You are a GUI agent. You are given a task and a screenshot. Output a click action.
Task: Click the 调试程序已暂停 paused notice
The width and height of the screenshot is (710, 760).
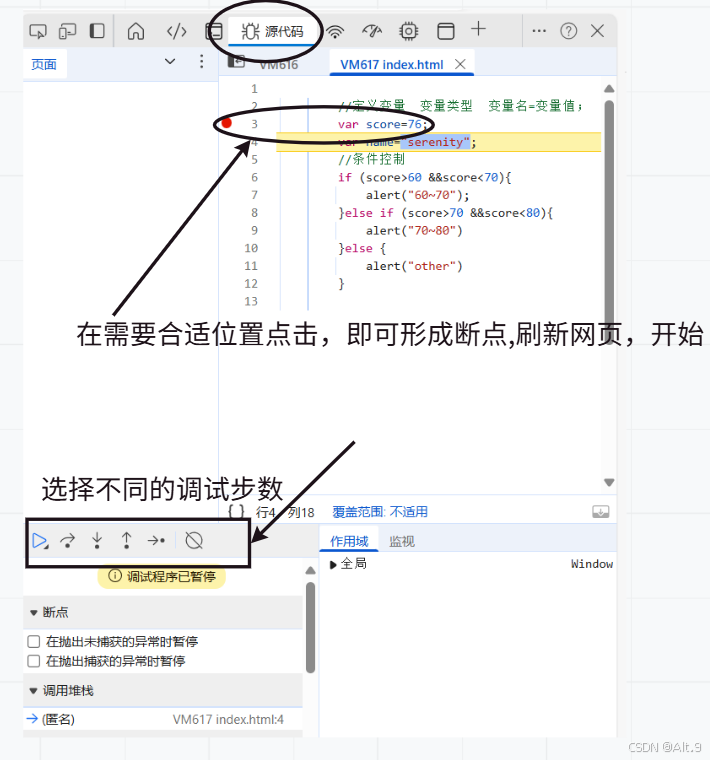point(162,576)
